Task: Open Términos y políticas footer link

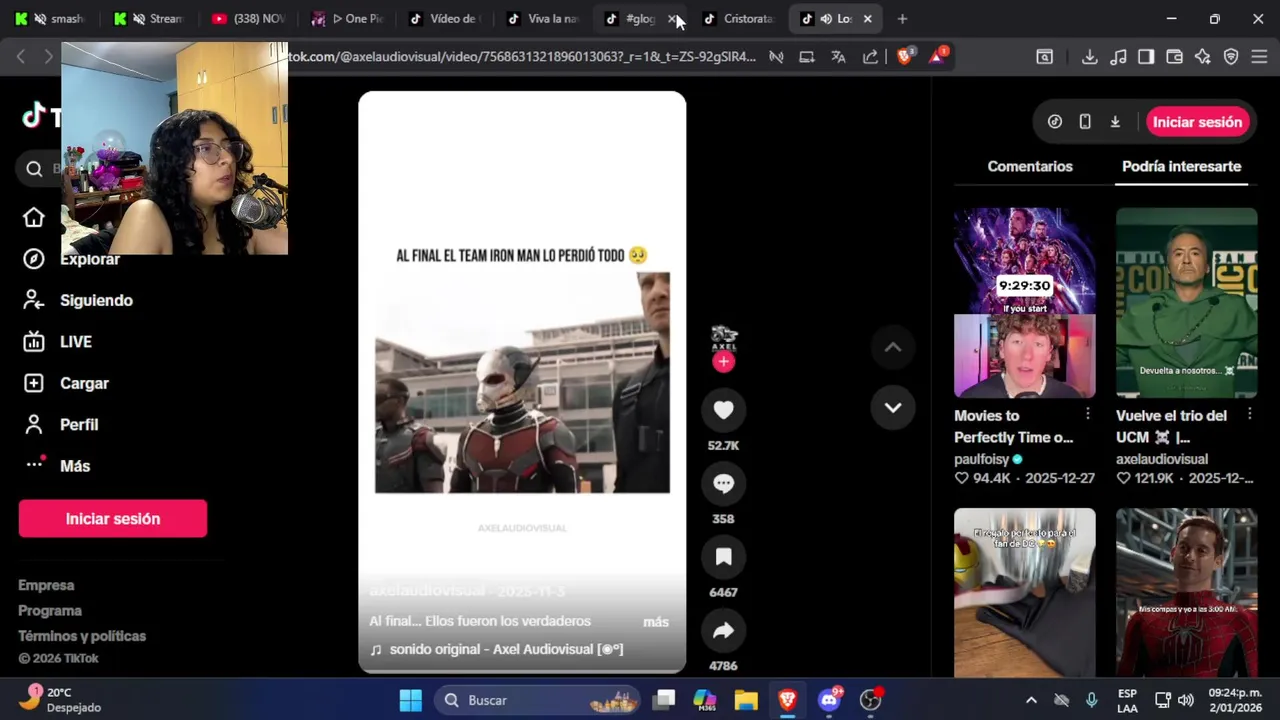Action: point(82,636)
